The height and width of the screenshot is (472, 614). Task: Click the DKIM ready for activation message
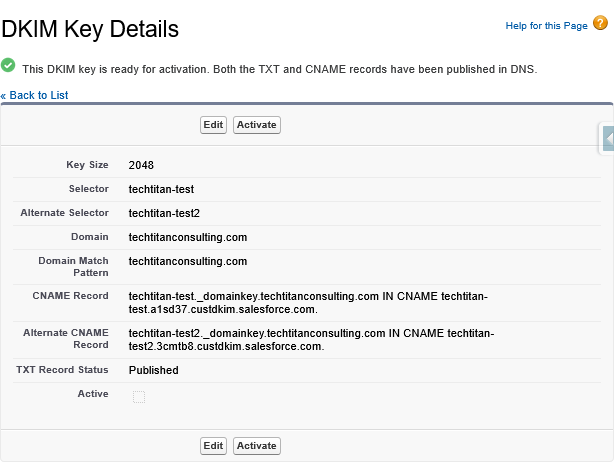pos(280,69)
